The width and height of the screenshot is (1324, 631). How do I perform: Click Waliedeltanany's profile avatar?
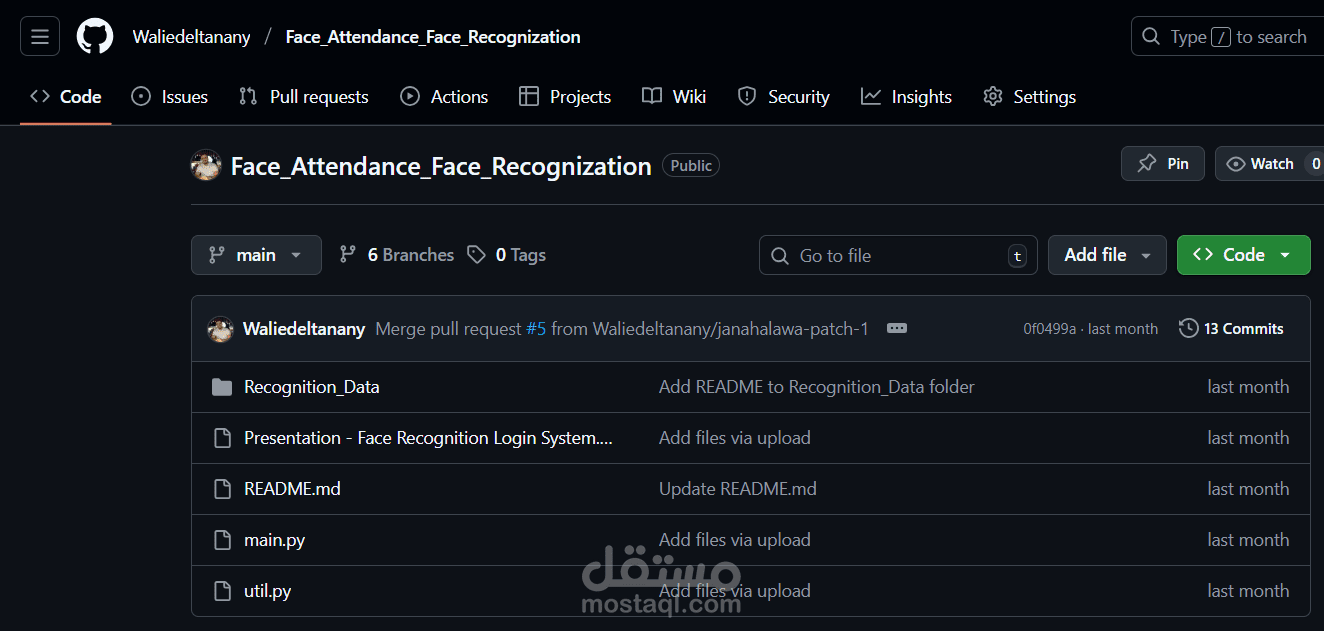click(x=220, y=327)
